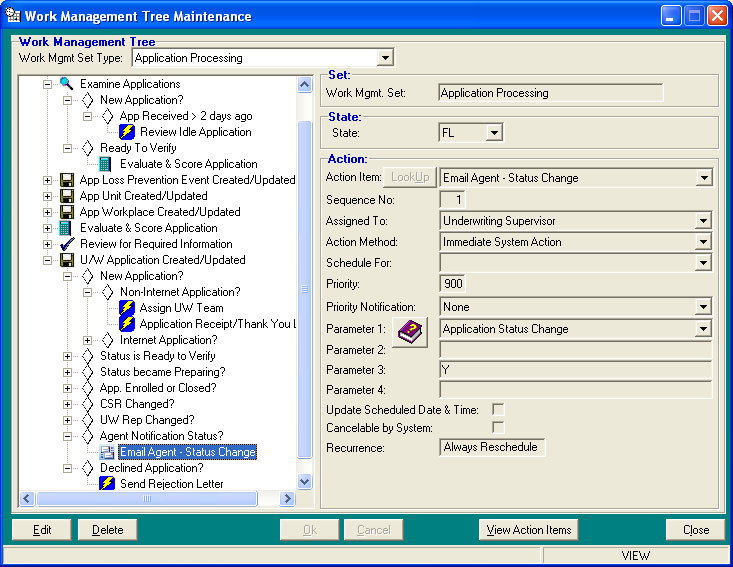Select Assign UW Team tree row
This screenshot has width=733, height=567.
point(181,308)
